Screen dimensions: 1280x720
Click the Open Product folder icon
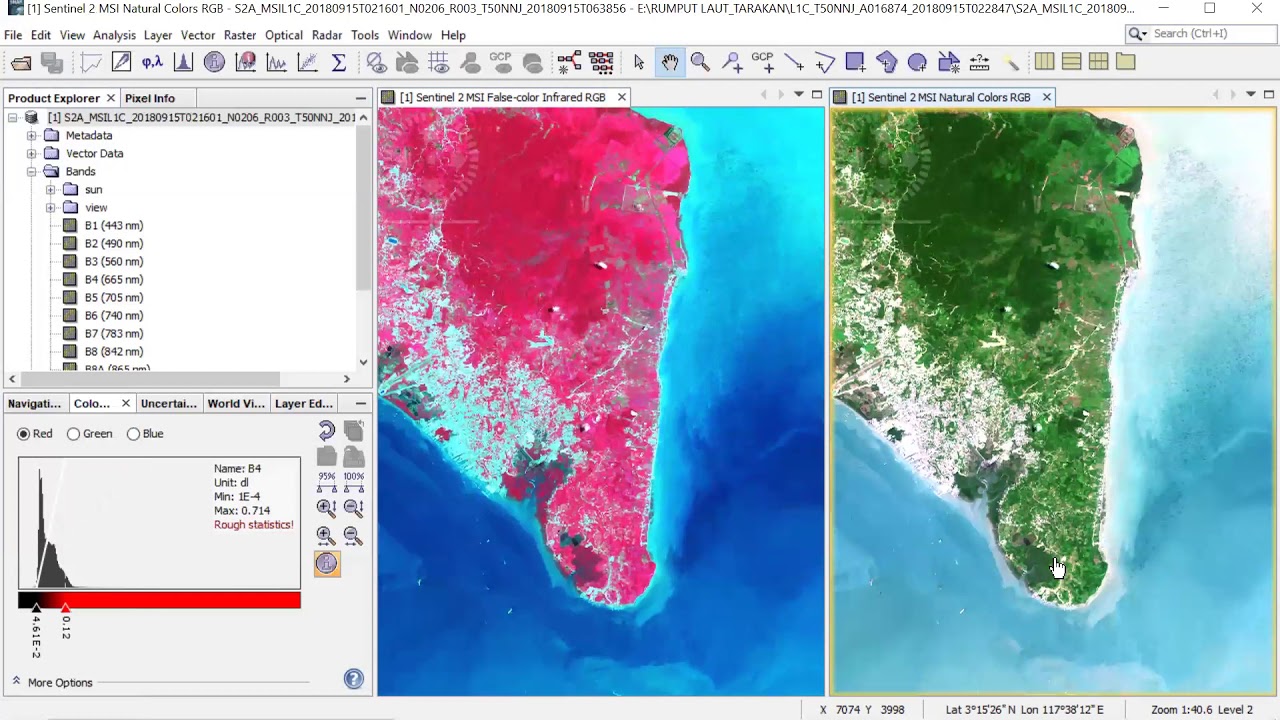coord(21,63)
